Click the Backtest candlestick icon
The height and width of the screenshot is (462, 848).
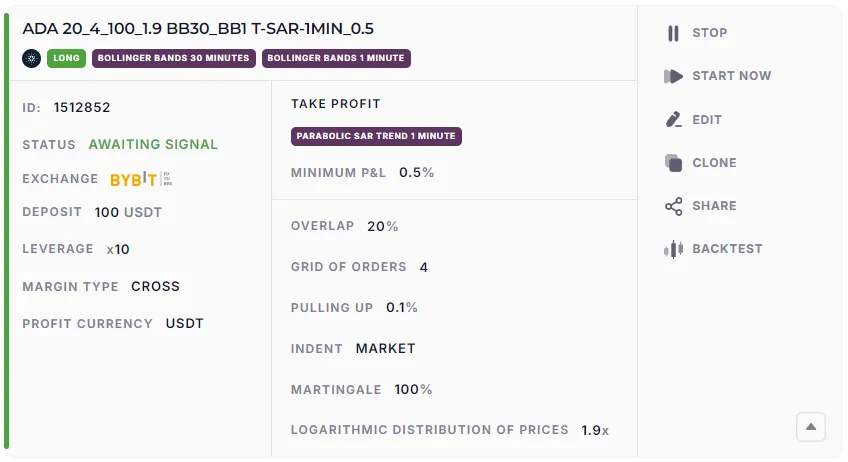(x=673, y=249)
